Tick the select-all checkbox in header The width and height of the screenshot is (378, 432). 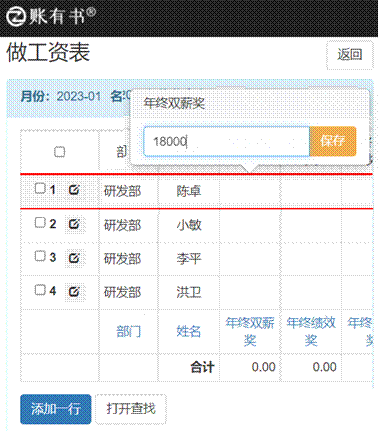(x=60, y=152)
